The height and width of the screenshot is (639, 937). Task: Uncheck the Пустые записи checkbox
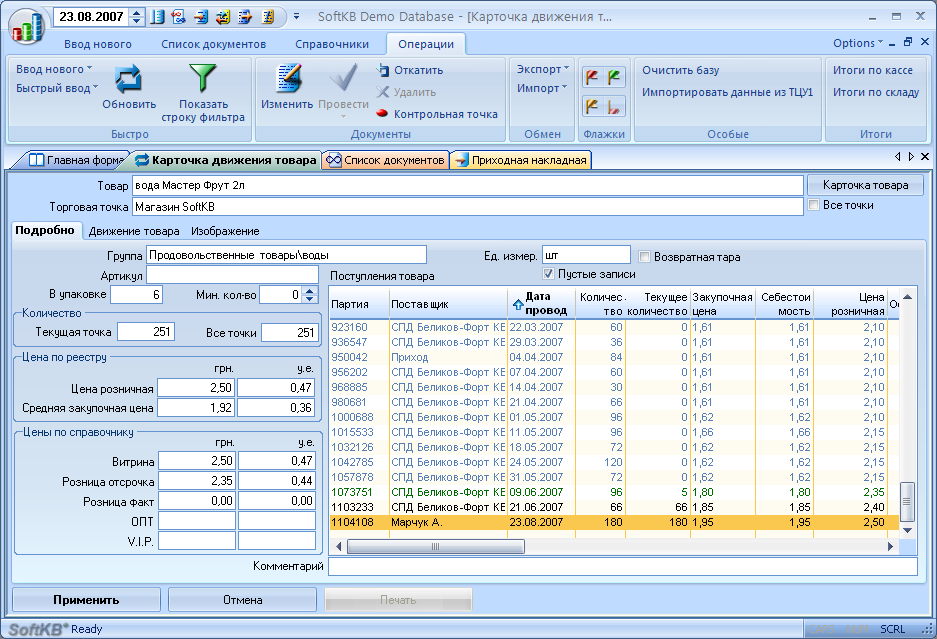[548, 274]
